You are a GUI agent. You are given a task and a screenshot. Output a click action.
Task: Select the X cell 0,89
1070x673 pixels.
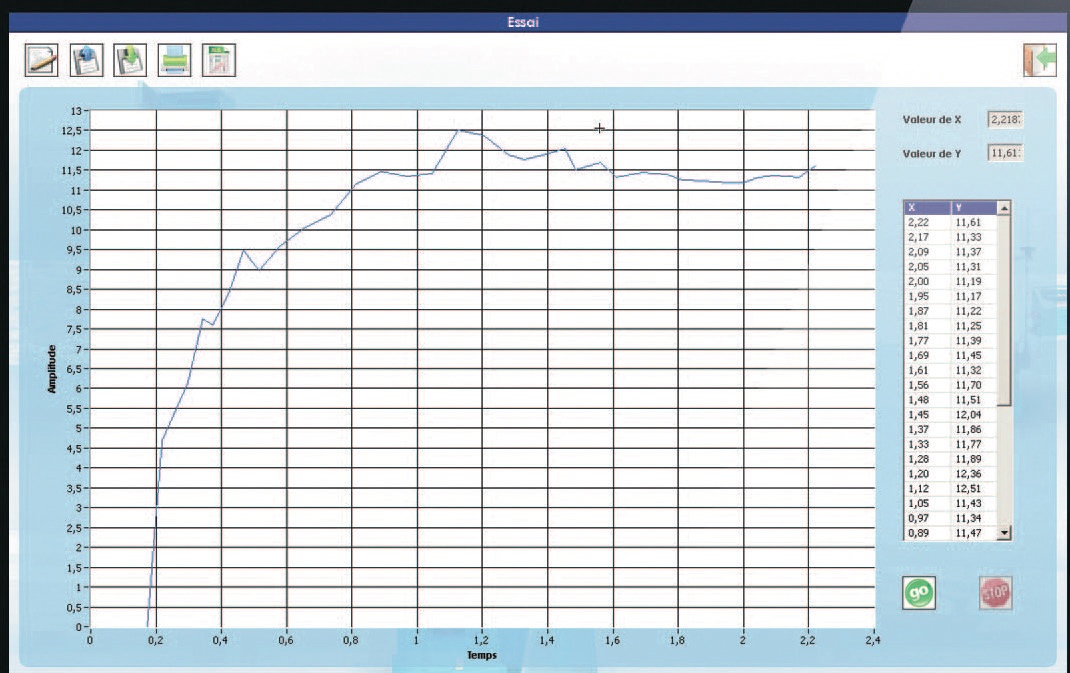point(927,533)
